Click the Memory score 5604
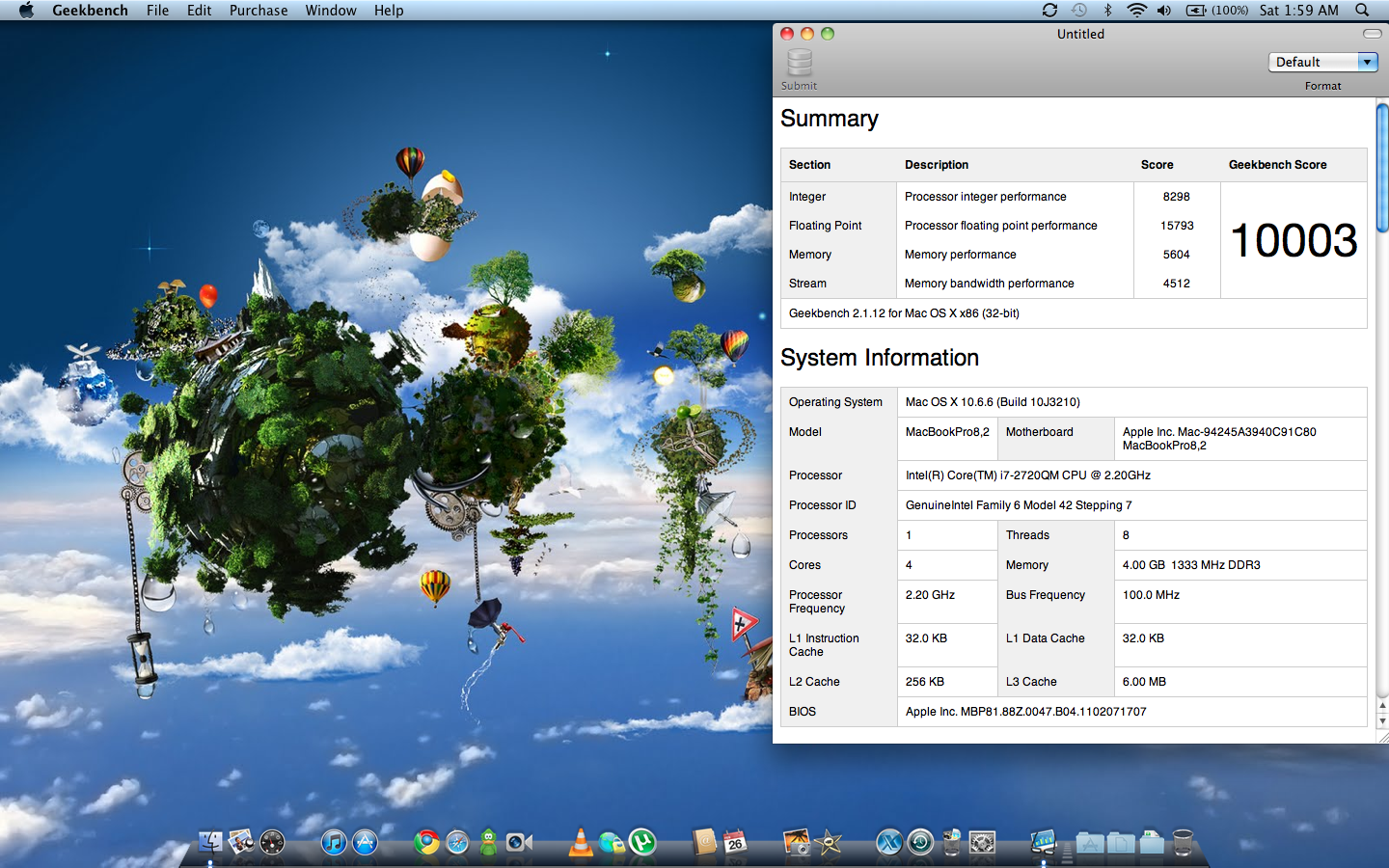Viewport: 1389px width, 868px height. (1176, 254)
